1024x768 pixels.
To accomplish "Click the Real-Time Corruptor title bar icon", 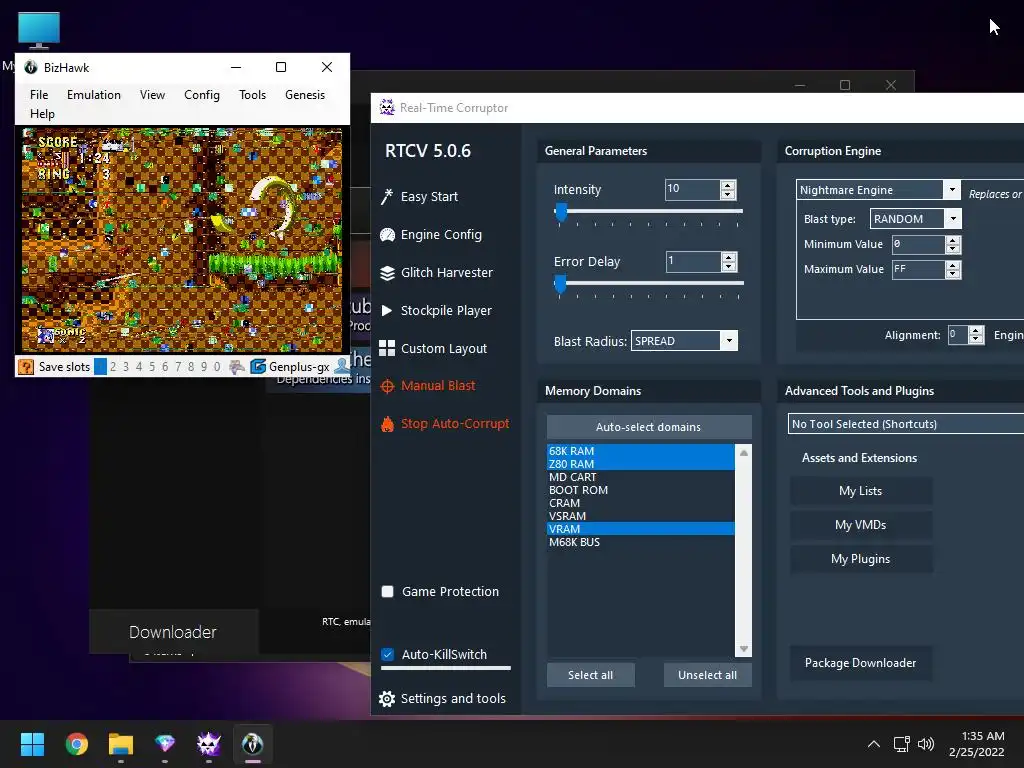I will (387, 107).
